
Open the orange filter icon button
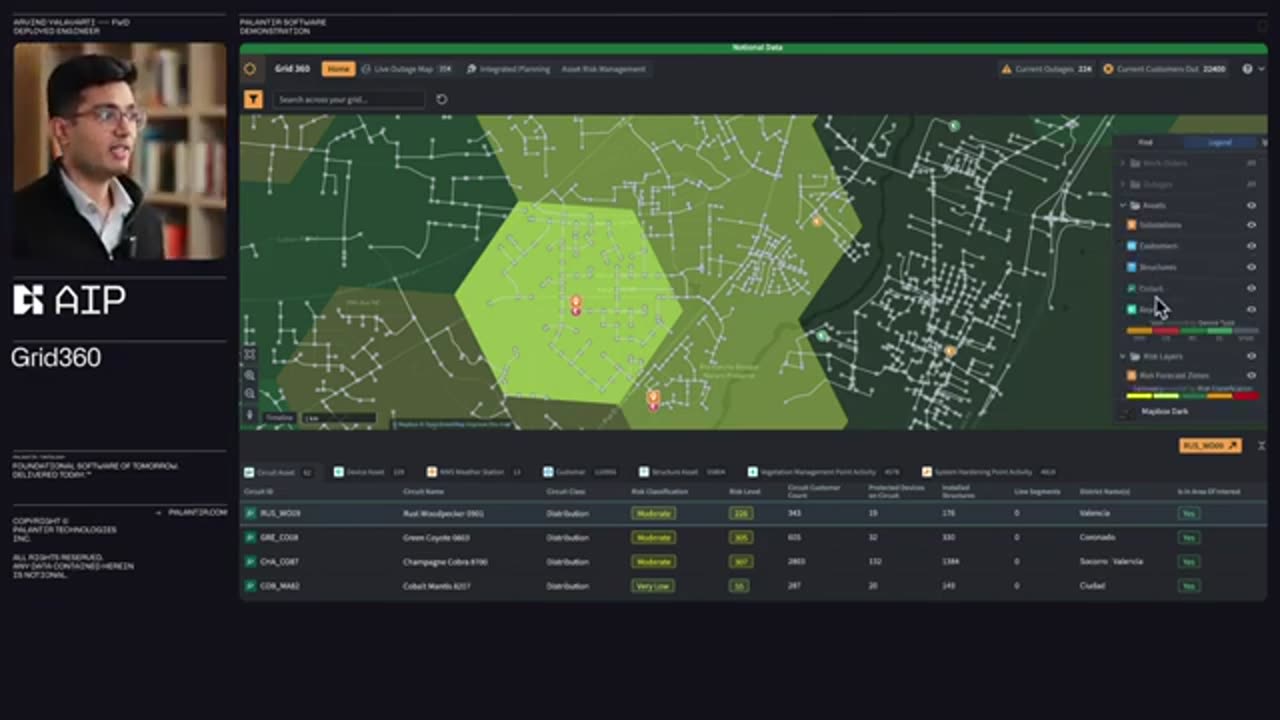(253, 99)
